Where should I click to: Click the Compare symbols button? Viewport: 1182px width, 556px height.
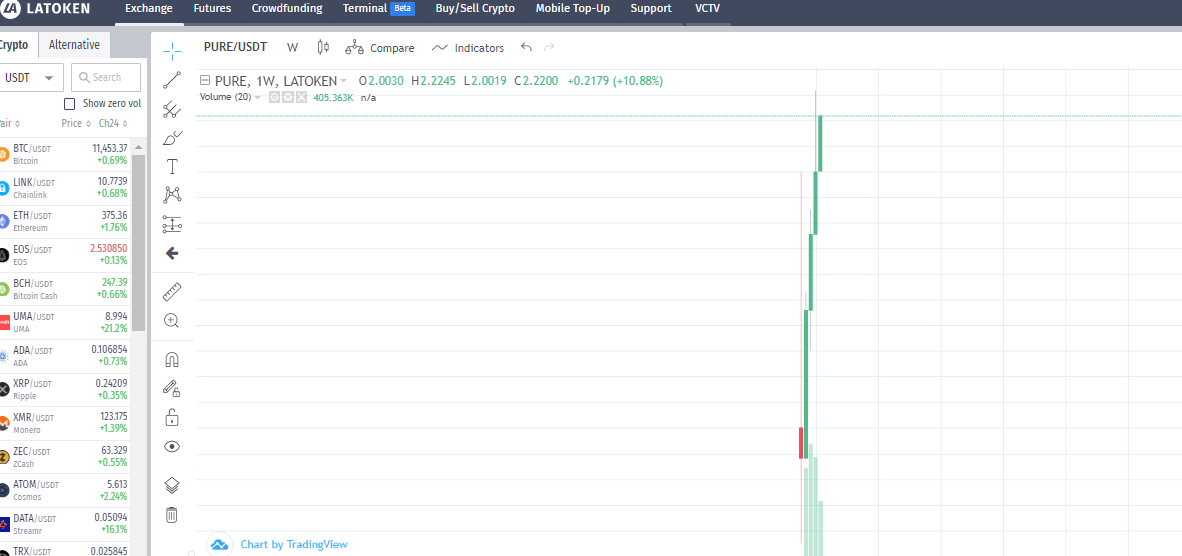380,47
